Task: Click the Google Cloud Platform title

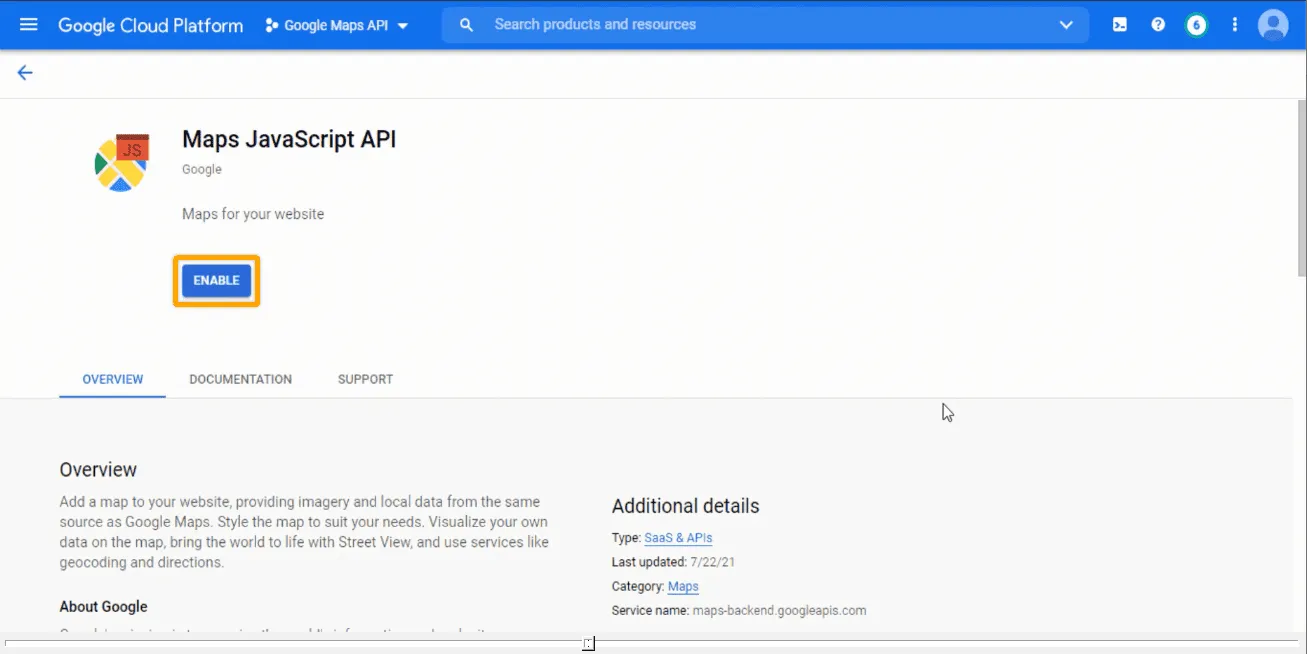Action: point(150,26)
